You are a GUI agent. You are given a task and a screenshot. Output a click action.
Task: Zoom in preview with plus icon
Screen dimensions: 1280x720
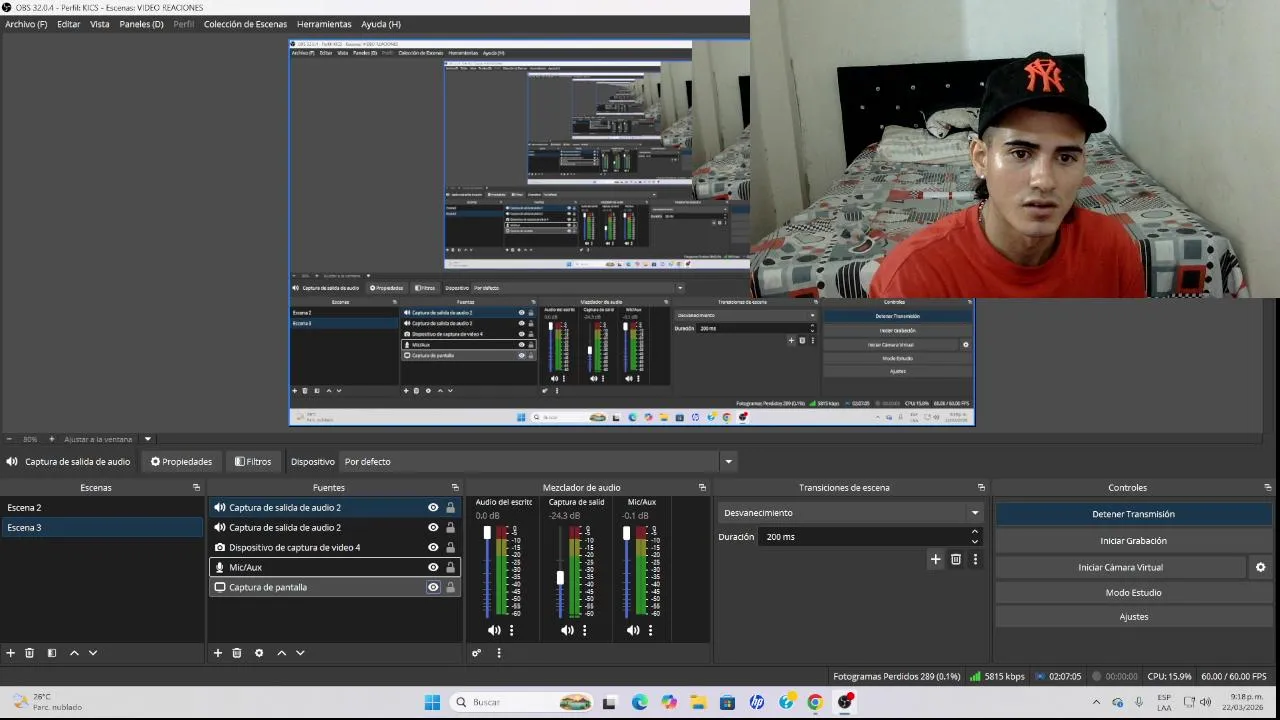tap(52, 439)
